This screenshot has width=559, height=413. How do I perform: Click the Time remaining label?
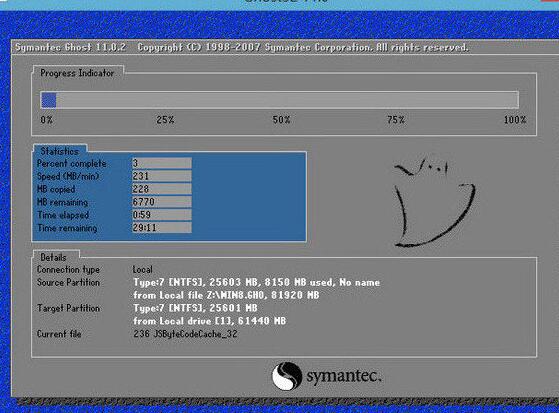(67, 228)
